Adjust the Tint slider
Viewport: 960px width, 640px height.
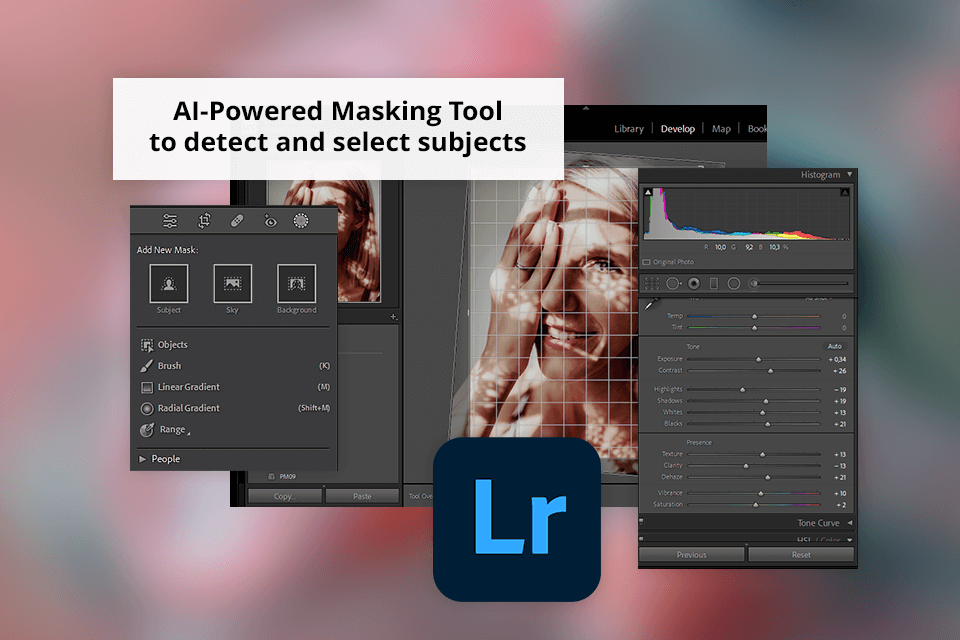pyautogui.click(x=754, y=328)
